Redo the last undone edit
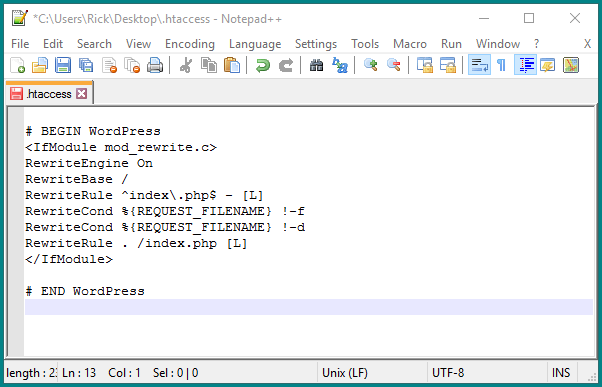Image resolution: width=602 pixels, height=387 pixels. point(286,65)
